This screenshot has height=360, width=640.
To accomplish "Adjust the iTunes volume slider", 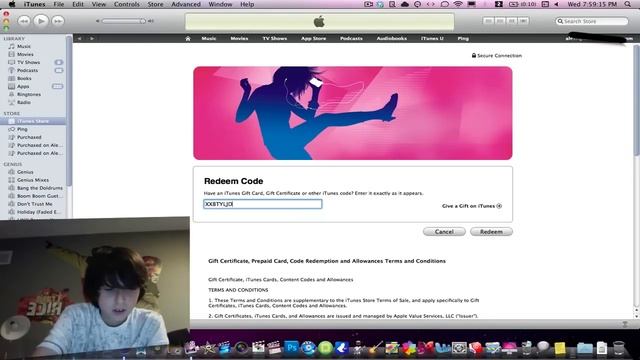I will pyautogui.click(x=124, y=21).
